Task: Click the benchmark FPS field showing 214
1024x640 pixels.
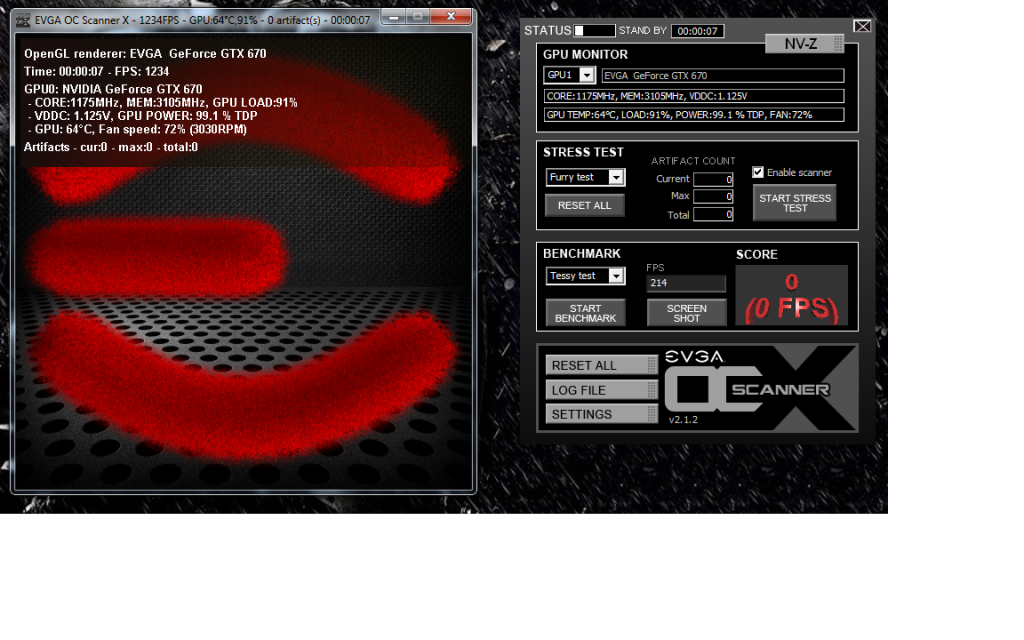Action: point(686,283)
